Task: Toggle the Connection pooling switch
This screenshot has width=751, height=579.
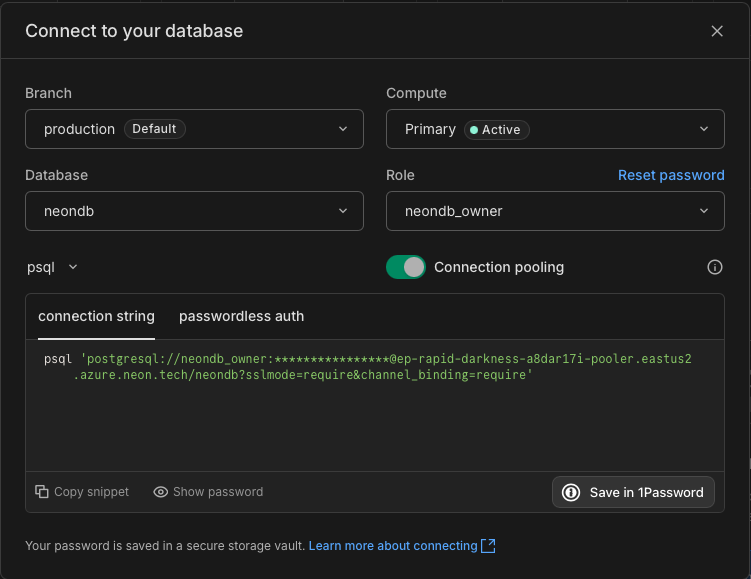Action: point(406,267)
